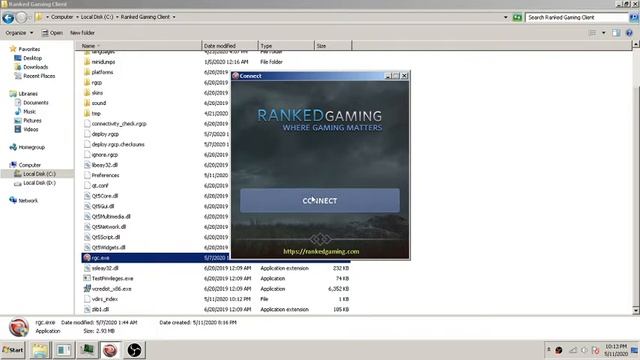The image size is (640, 360).
Task: Select the connectivity_check.rgcp file
Action: [119, 124]
